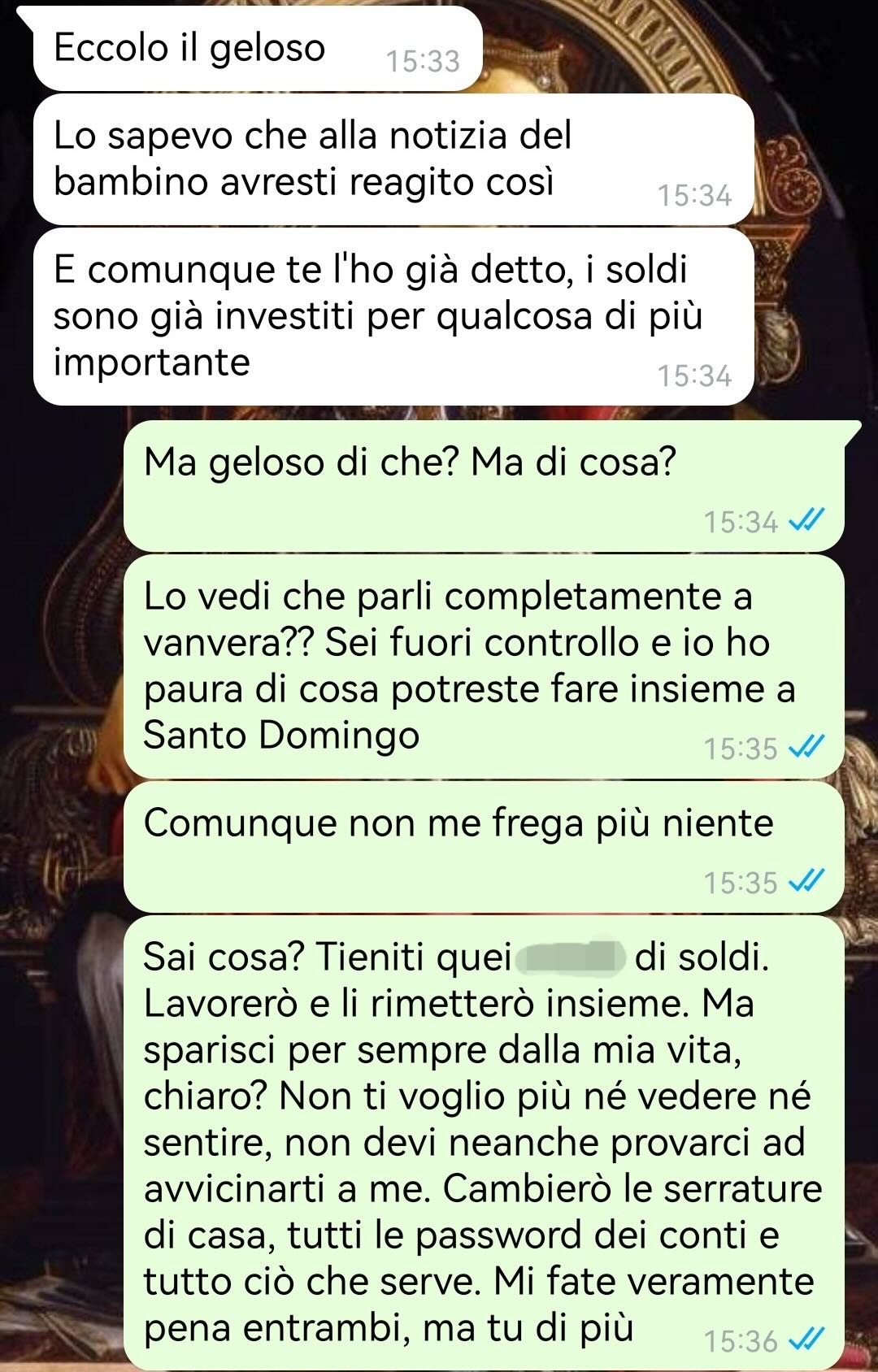
Task: Select the message about "notizia del bambino"
Action: (x=393, y=159)
